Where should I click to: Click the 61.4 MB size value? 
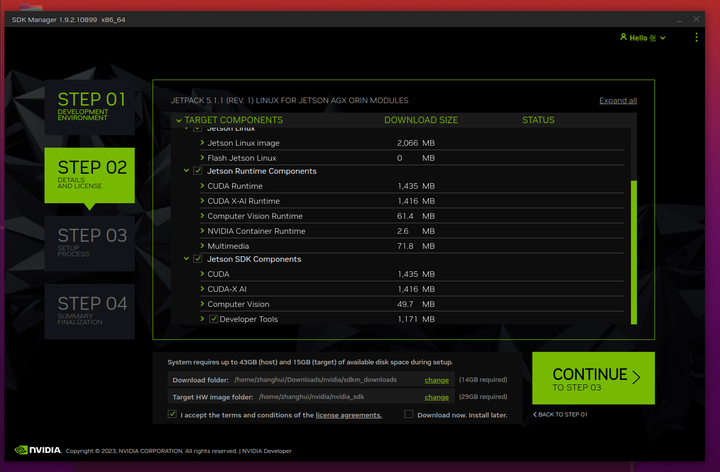click(x=416, y=216)
